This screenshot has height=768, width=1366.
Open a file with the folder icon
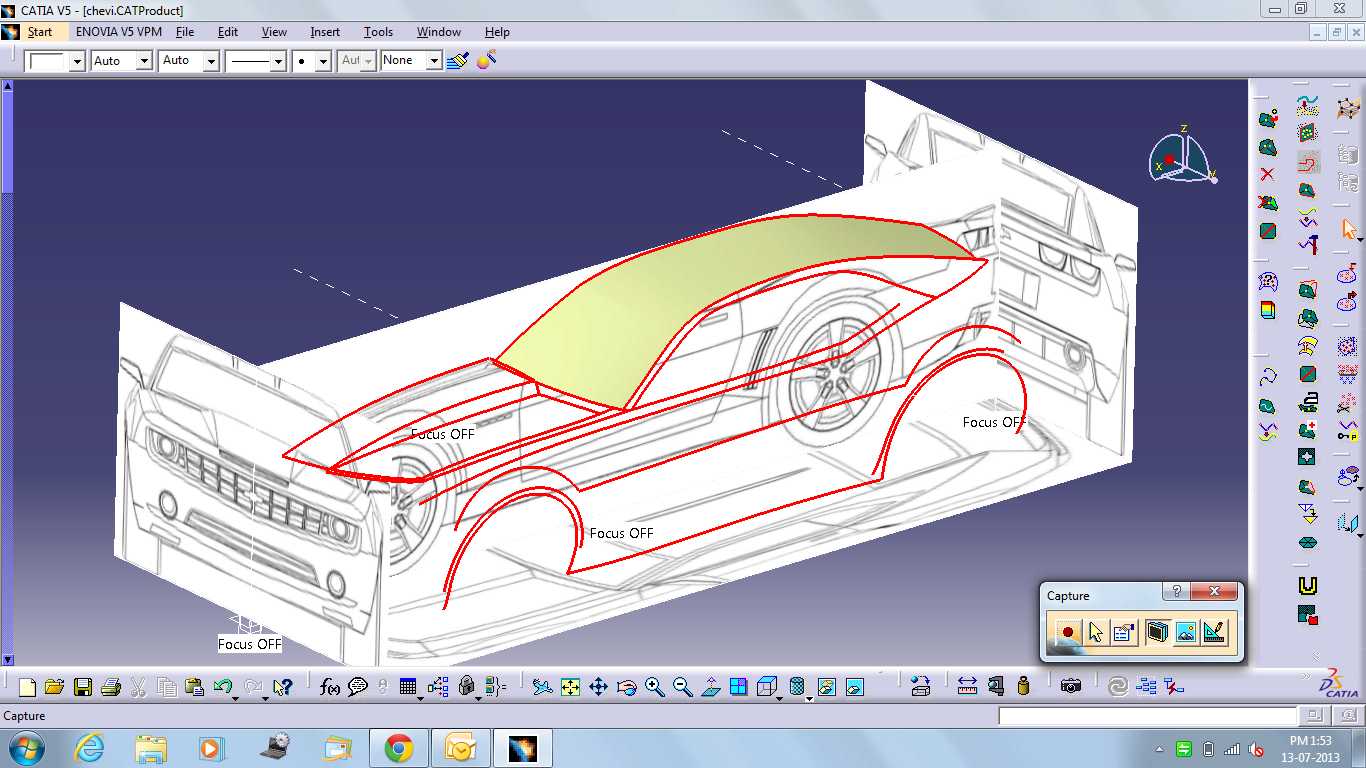(54, 687)
